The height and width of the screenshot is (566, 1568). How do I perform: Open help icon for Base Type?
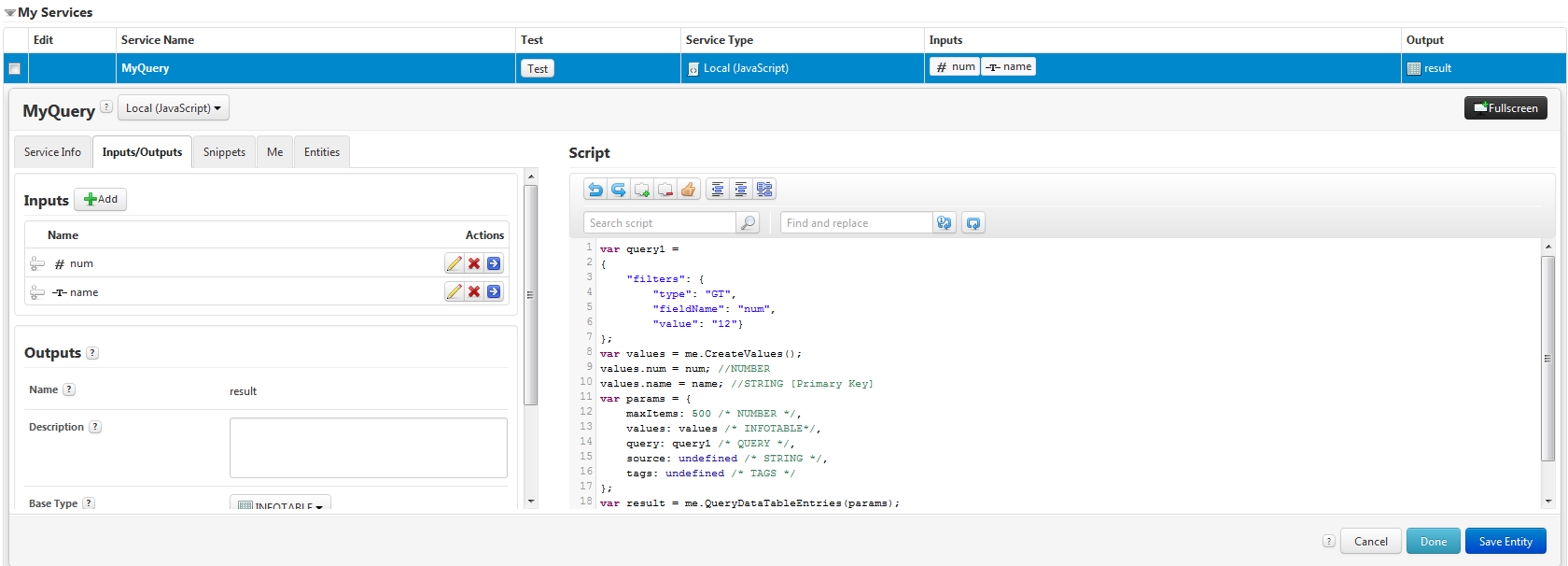click(x=89, y=503)
